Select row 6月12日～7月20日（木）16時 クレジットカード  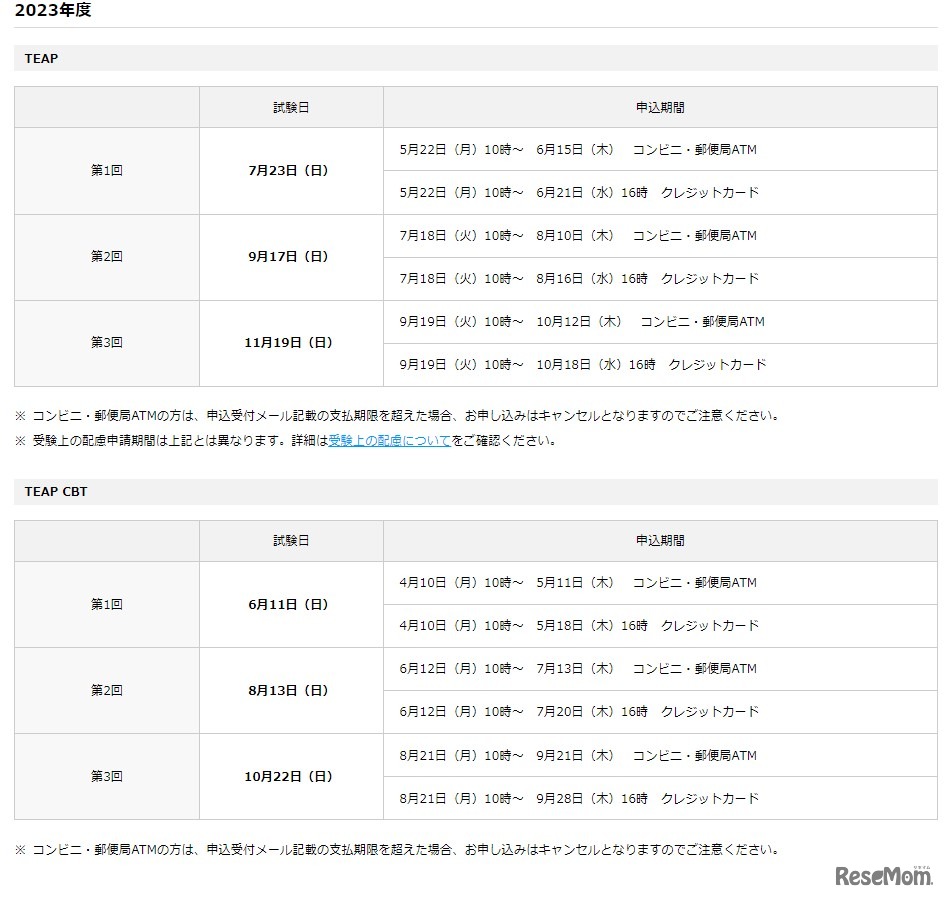tap(661, 712)
